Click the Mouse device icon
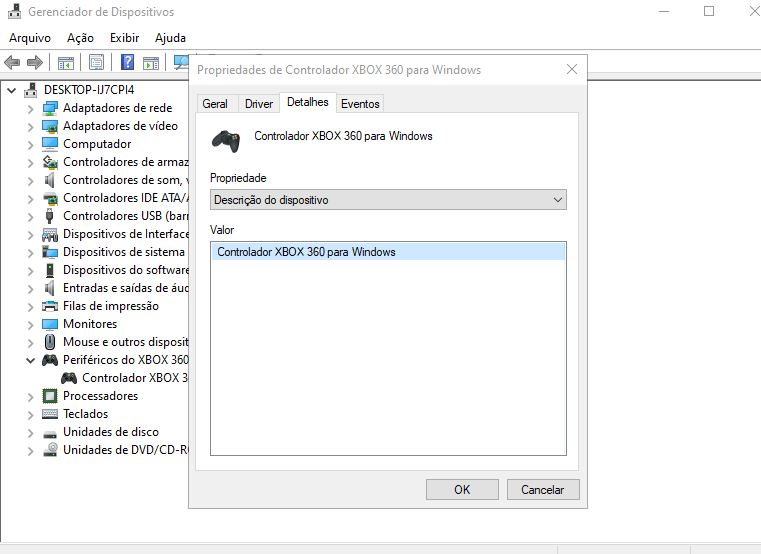761x554 pixels. point(50,342)
